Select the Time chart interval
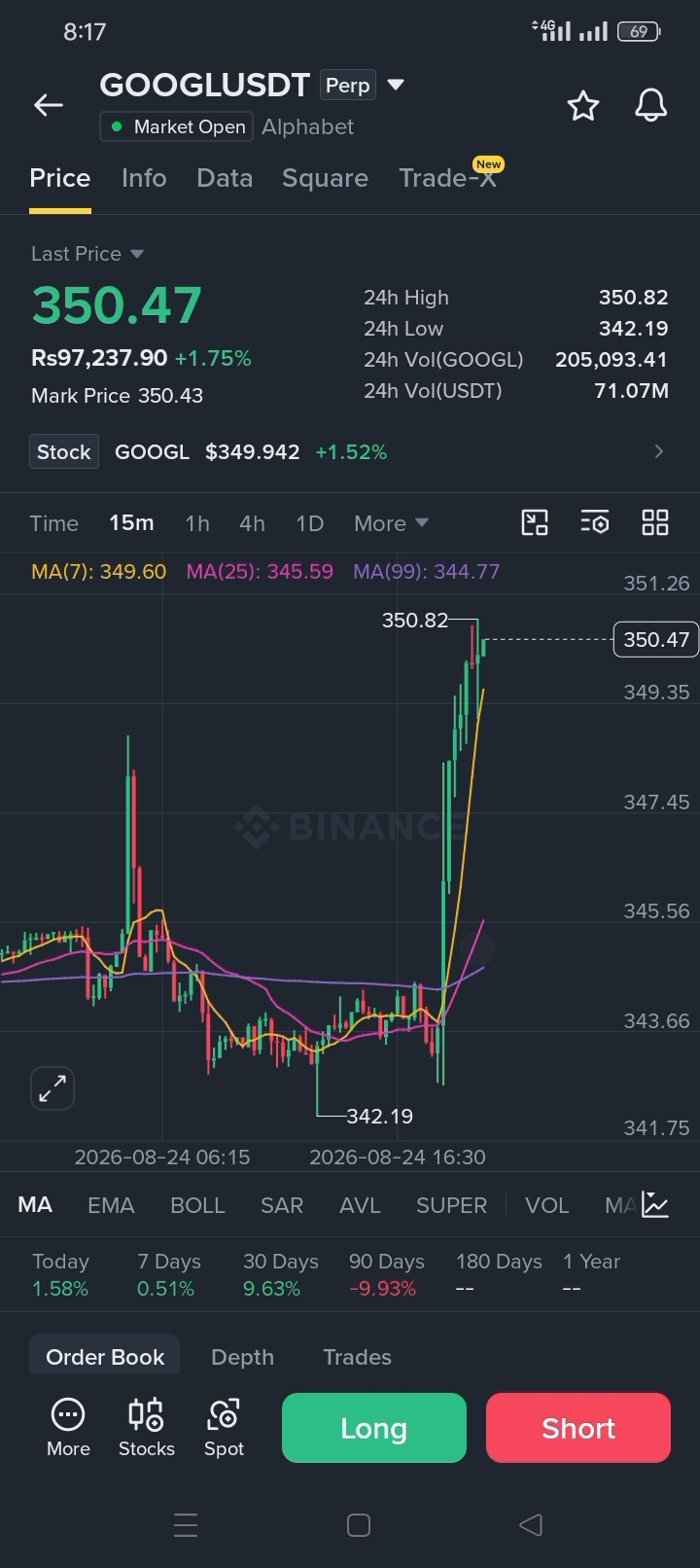700x1568 pixels. tap(54, 523)
